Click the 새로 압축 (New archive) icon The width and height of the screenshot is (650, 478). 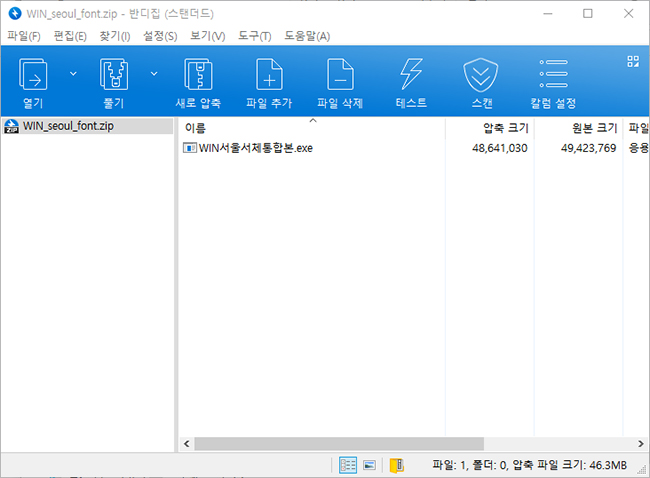click(198, 75)
